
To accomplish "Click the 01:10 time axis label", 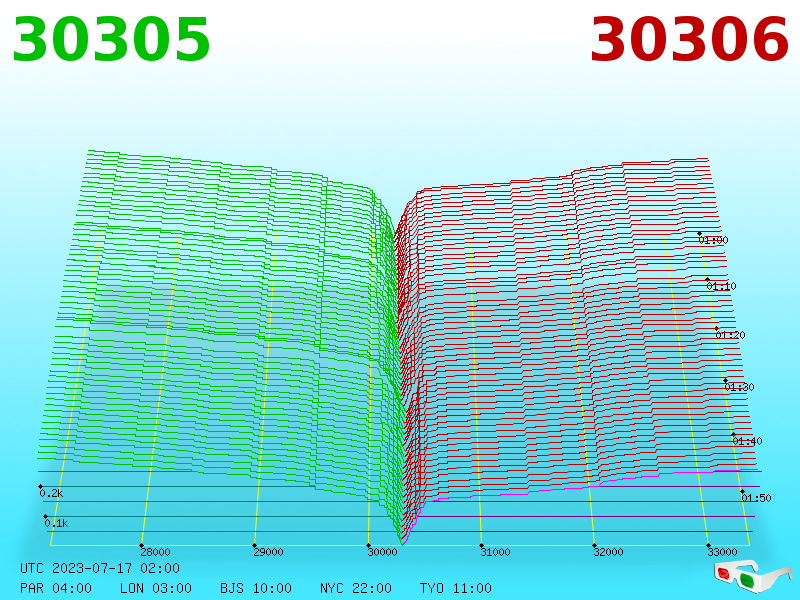I will pyautogui.click(x=721, y=286).
